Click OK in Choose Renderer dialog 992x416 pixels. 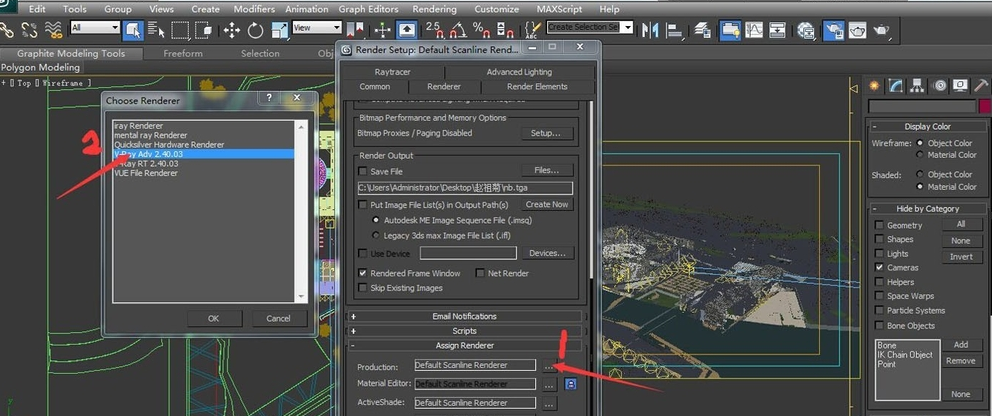click(213, 318)
